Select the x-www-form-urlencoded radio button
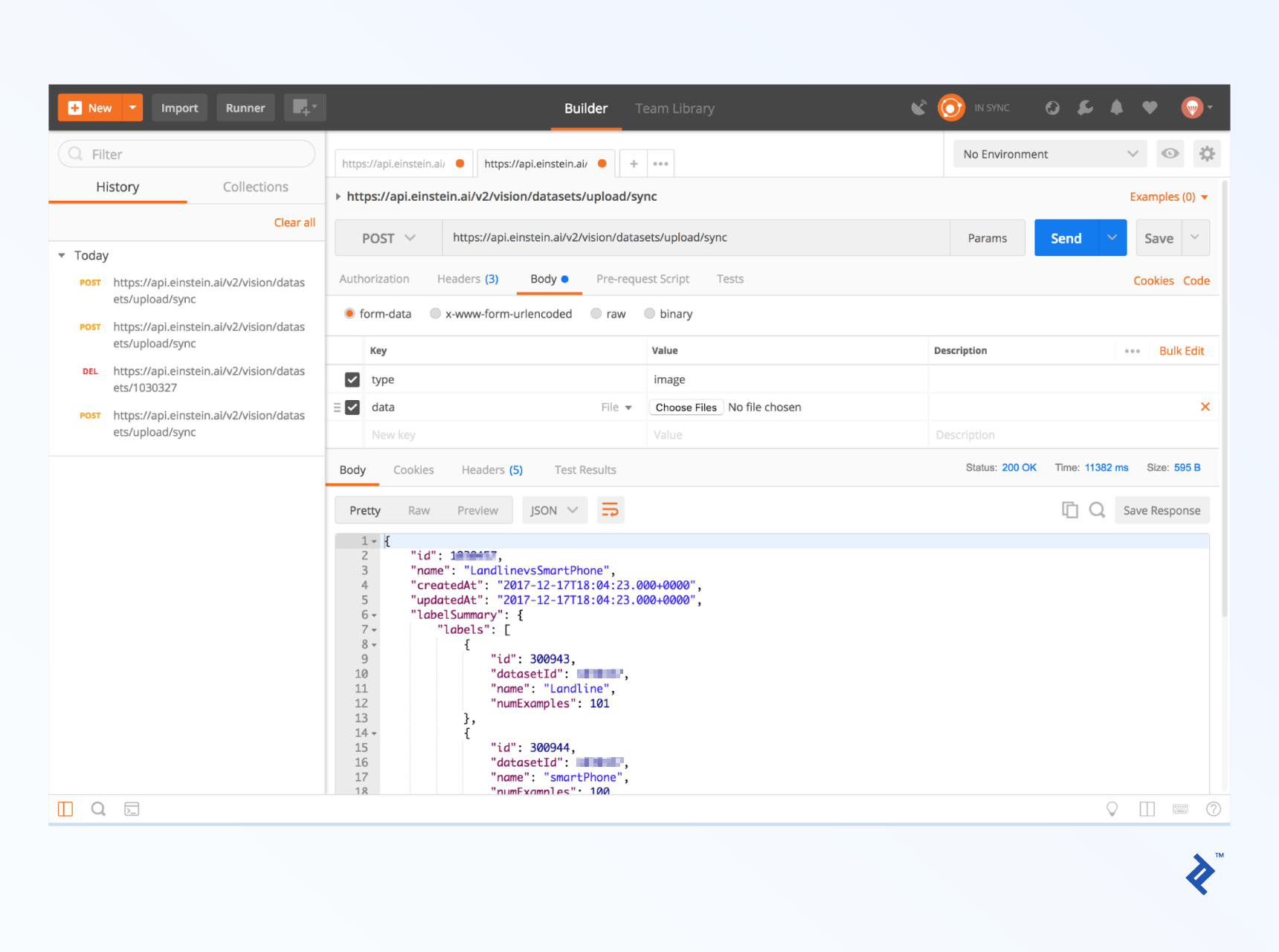1279x952 pixels. coord(435,313)
